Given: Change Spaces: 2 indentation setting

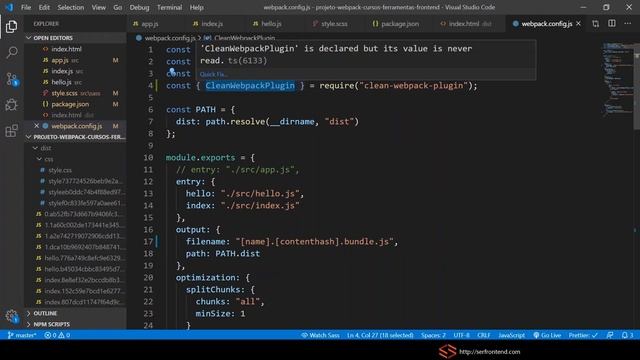Looking at the screenshot, I should click(x=433, y=335).
